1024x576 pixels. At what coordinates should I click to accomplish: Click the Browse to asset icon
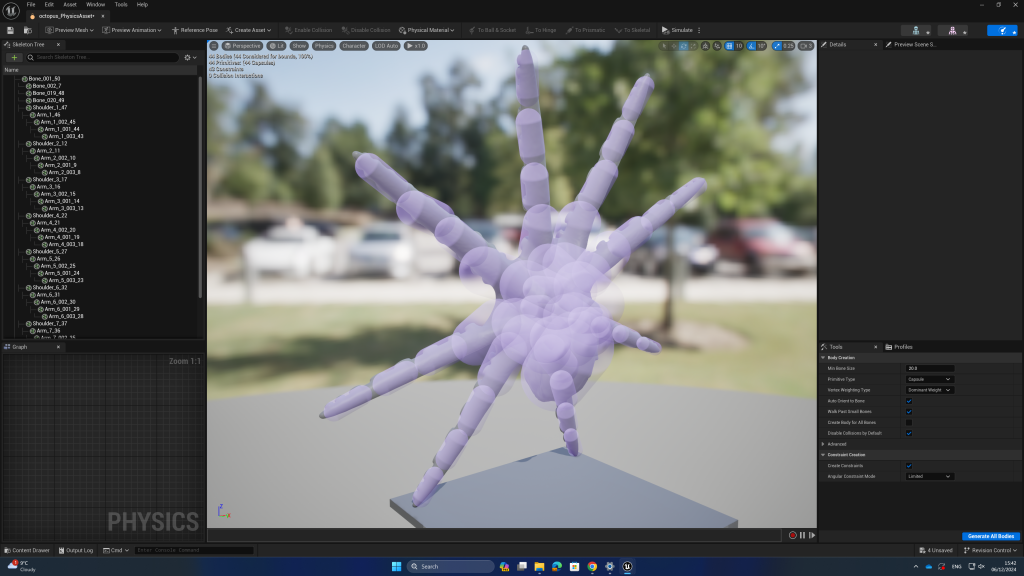[27, 30]
